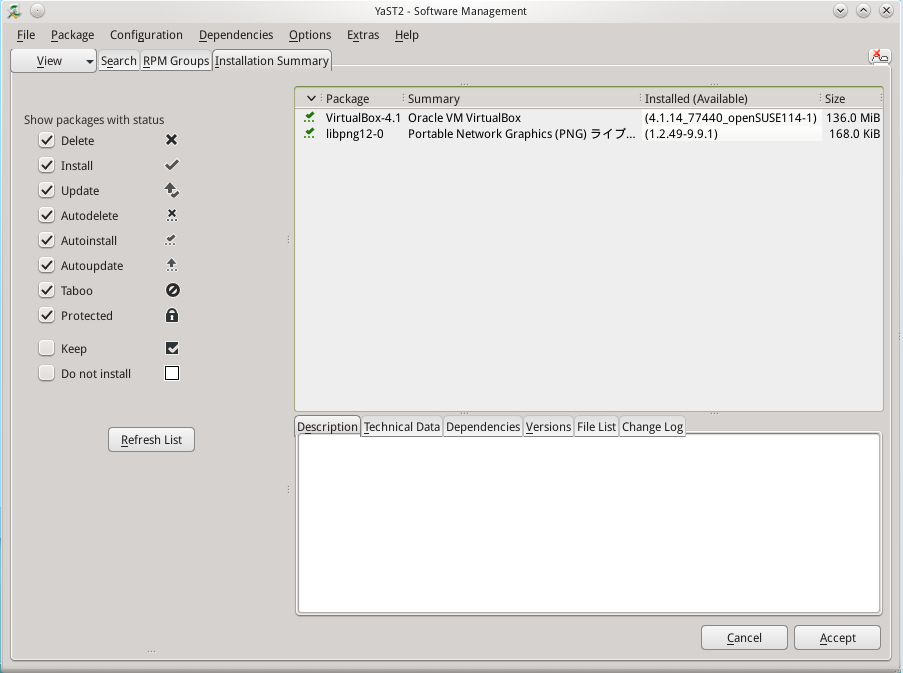Viewport: 903px width, 673px height.
Task: Enable the Keep checkbox
Action: point(47,348)
